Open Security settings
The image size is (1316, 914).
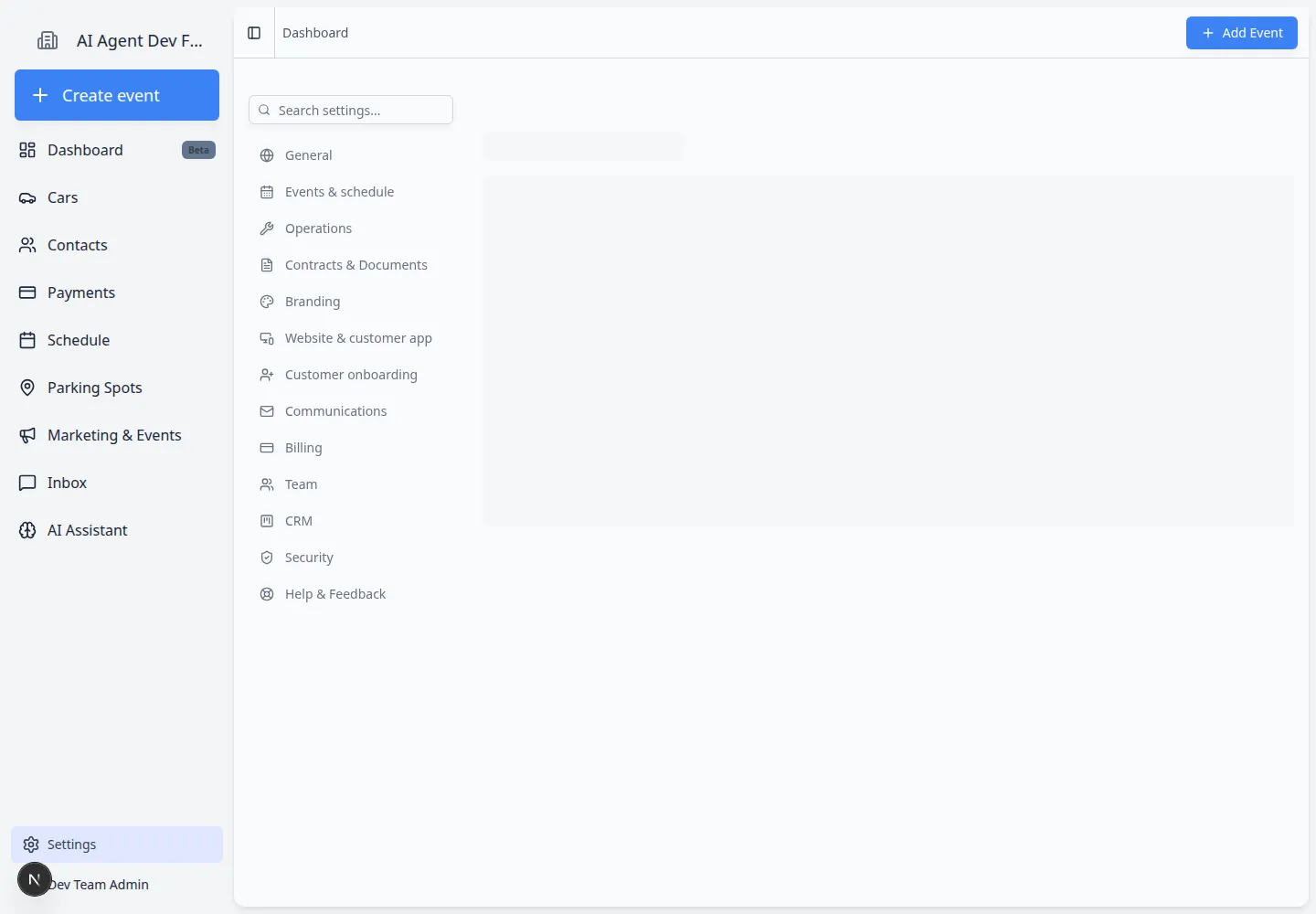(351, 558)
